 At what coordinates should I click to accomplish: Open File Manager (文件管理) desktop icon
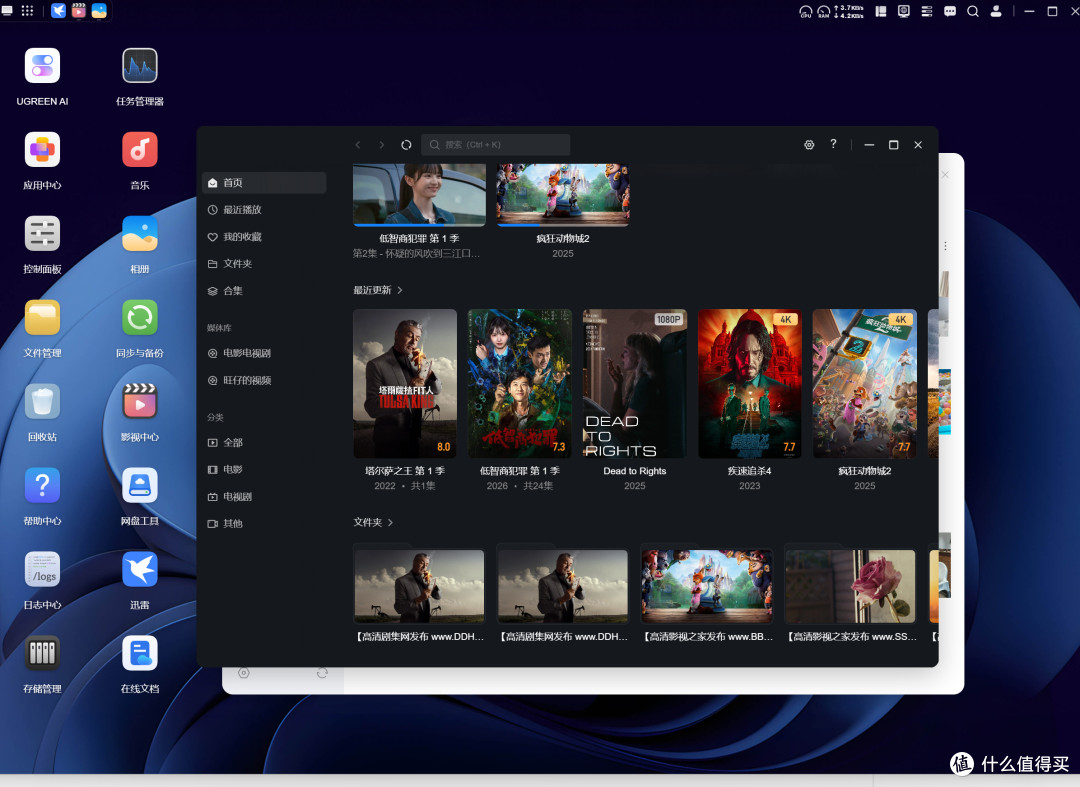42,317
